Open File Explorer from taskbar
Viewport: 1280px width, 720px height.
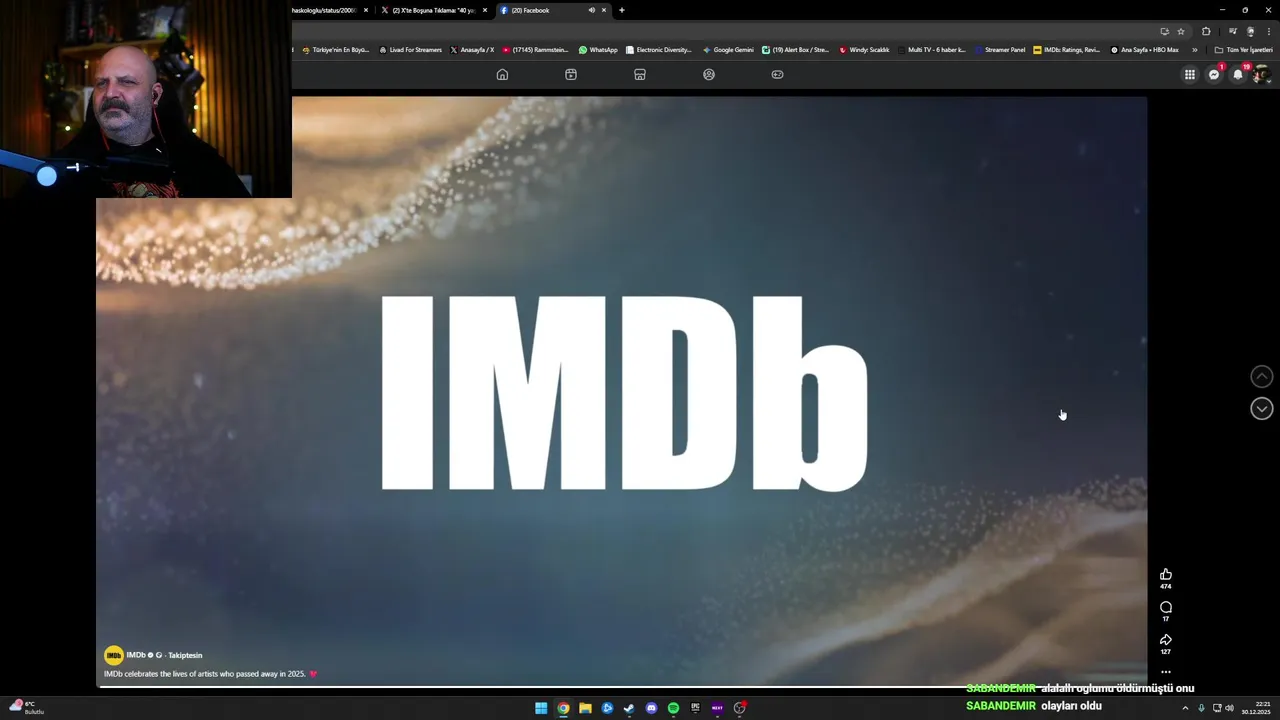pyautogui.click(x=585, y=708)
